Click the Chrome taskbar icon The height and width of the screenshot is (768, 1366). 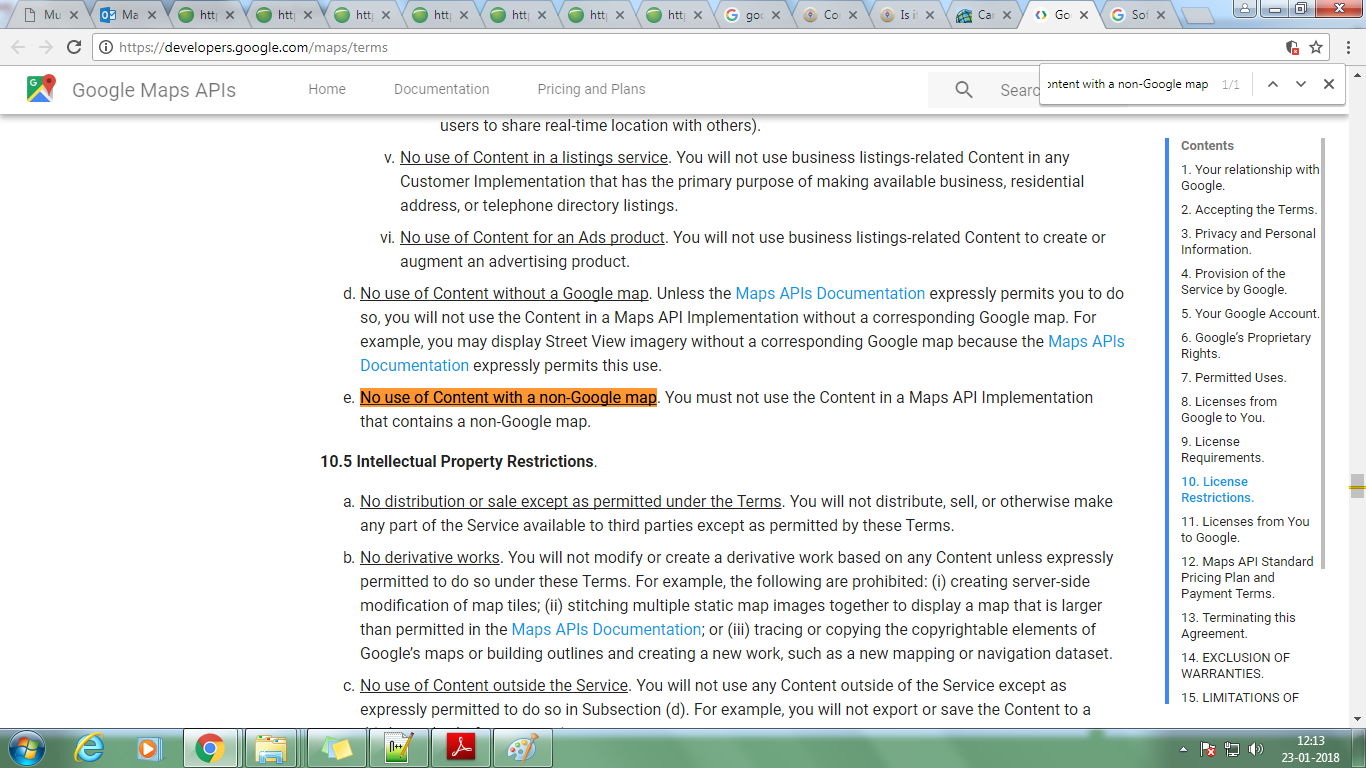point(209,748)
